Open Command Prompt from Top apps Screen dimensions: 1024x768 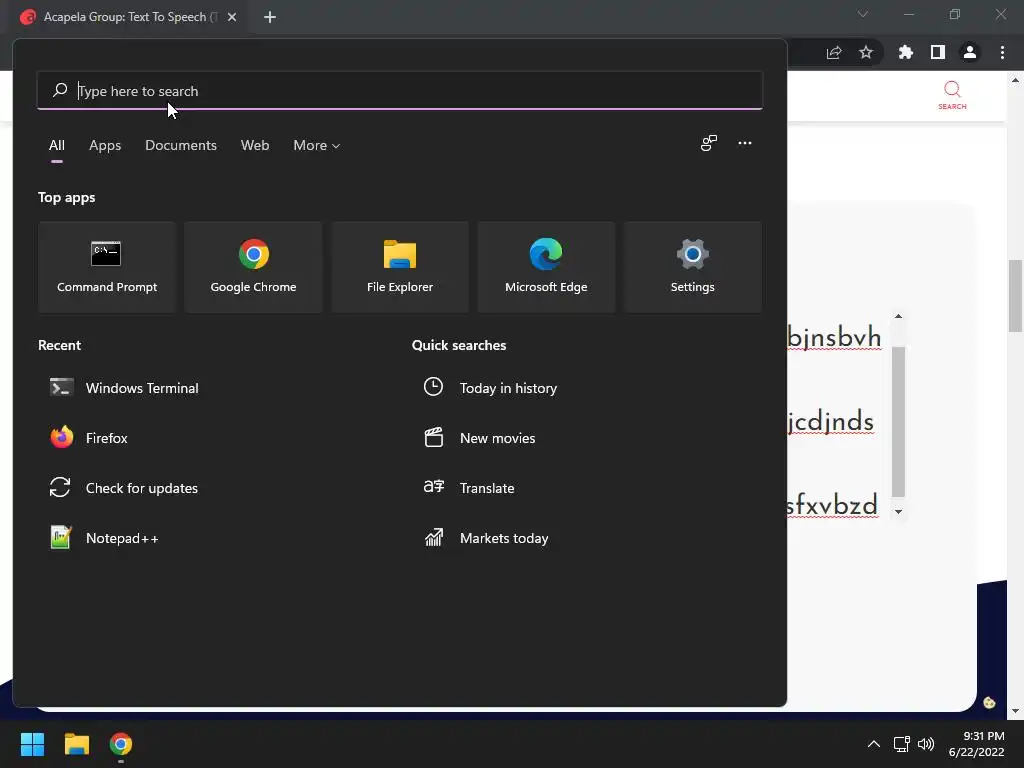[107, 267]
